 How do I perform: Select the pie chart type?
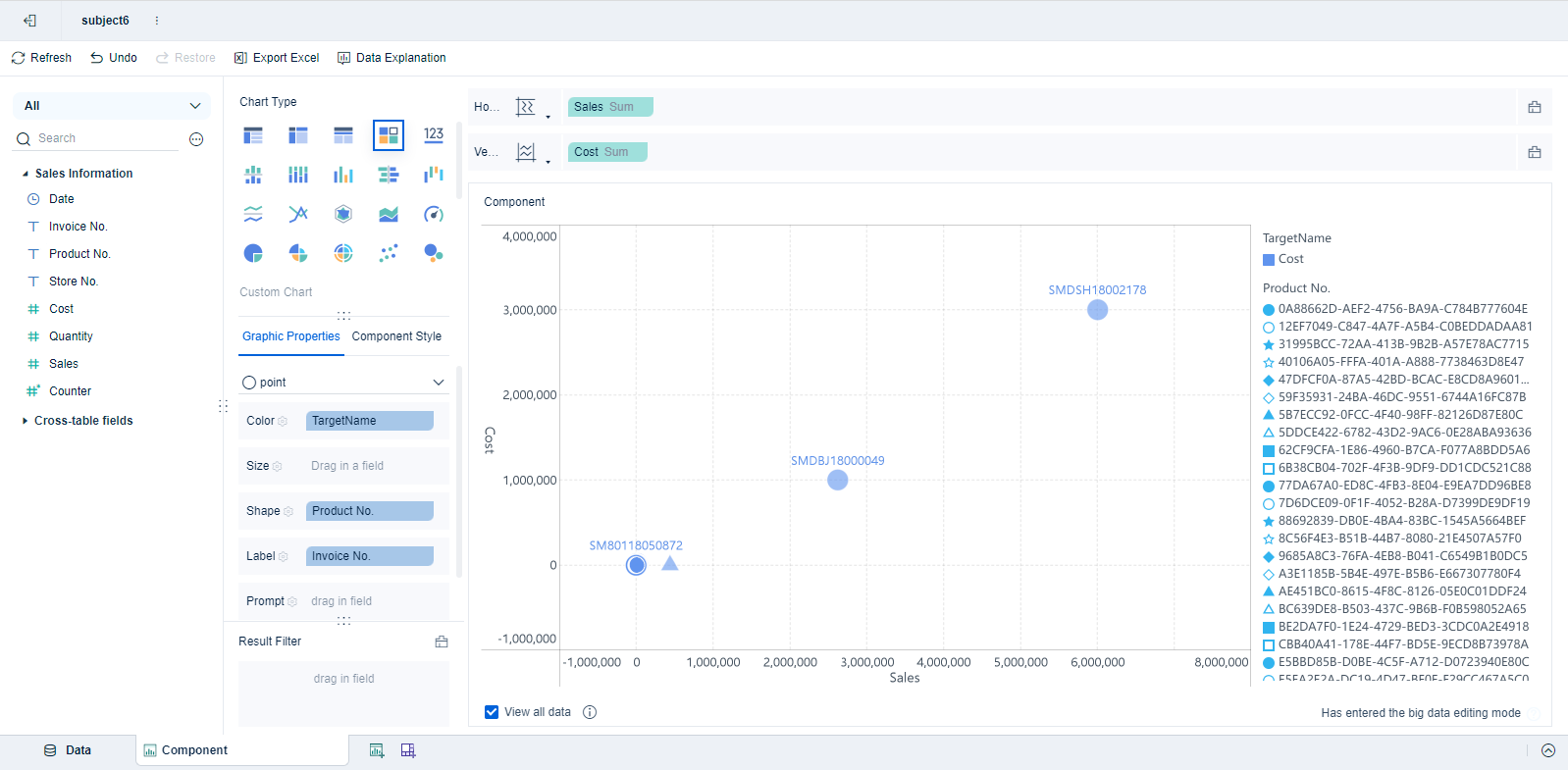[253, 253]
